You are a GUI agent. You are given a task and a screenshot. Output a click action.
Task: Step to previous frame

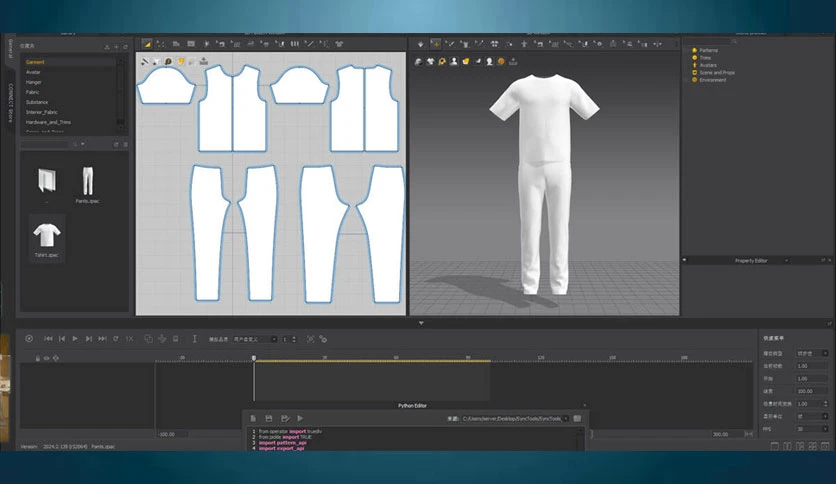click(62, 338)
